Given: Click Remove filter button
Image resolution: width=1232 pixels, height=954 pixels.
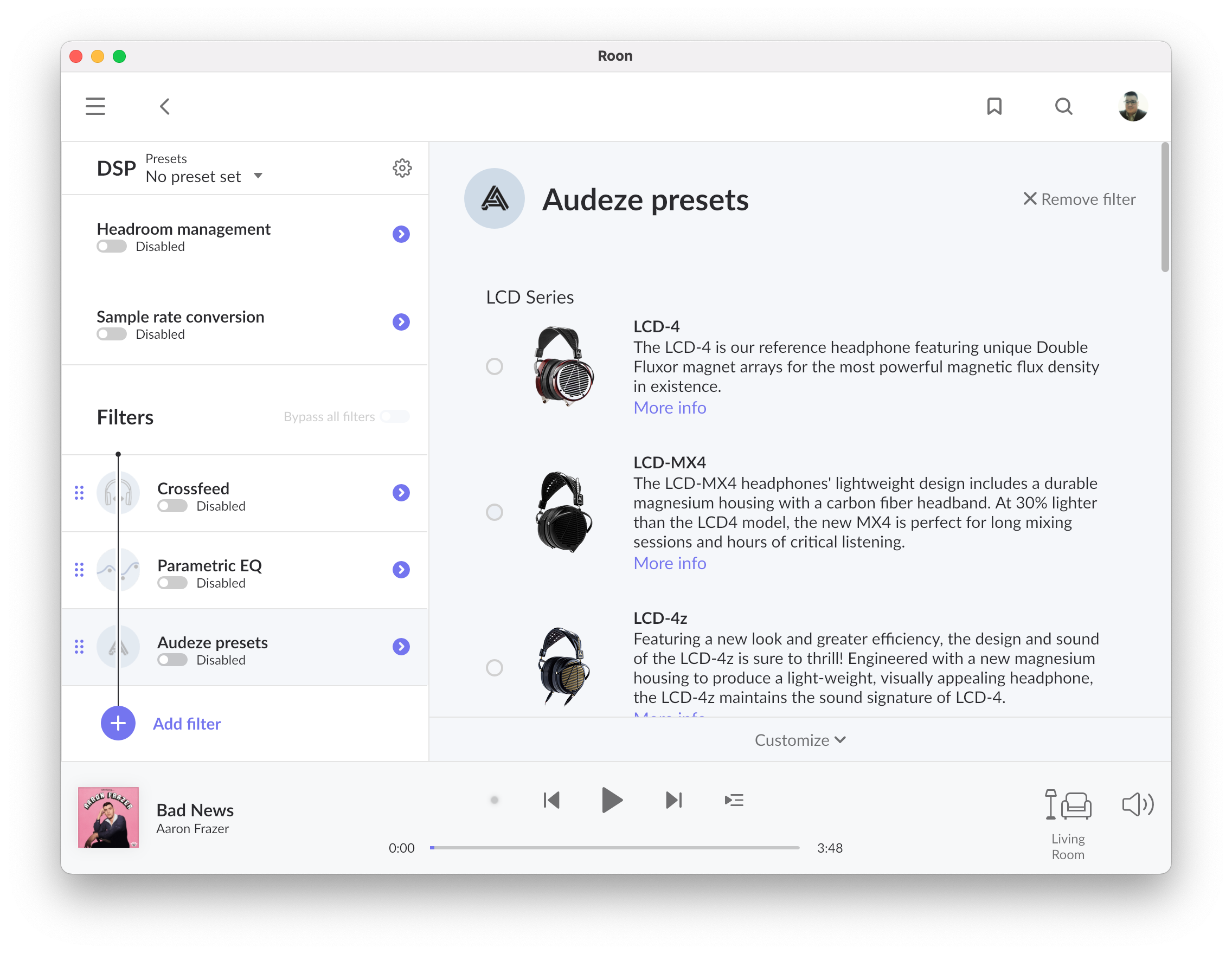Looking at the screenshot, I should click(x=1079, y=199).
